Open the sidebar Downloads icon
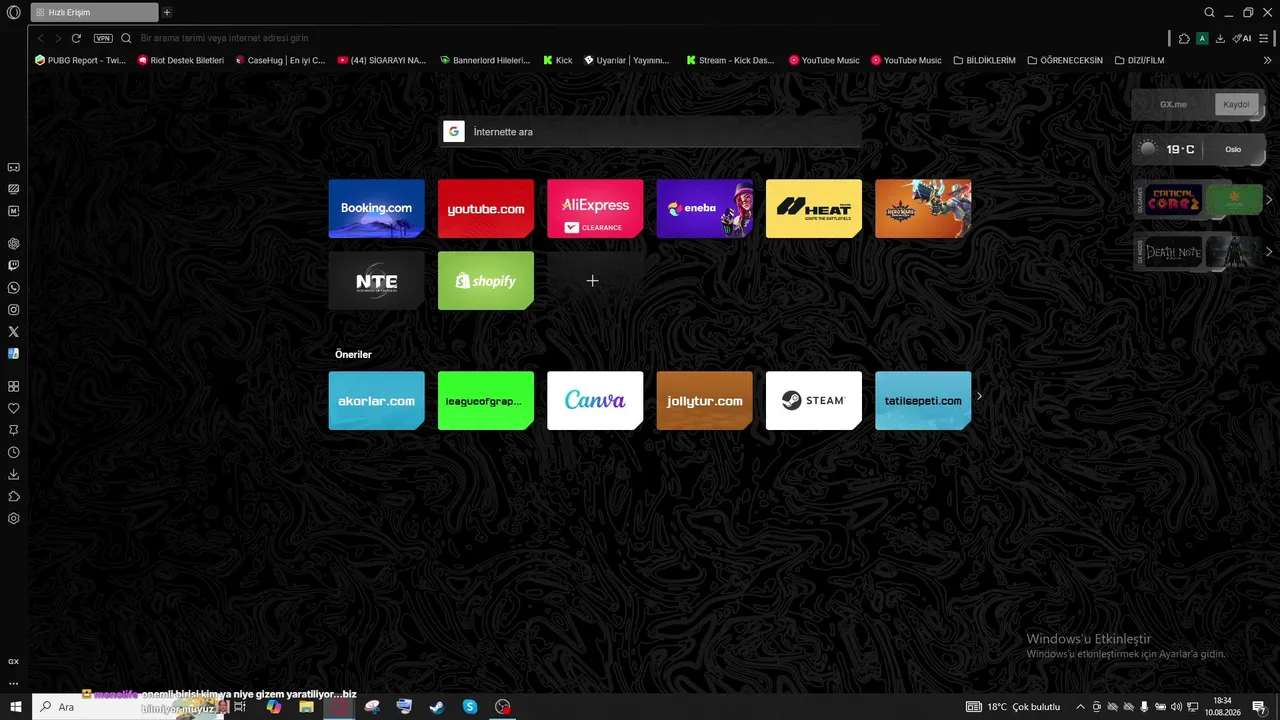This screenshot has height=720, width=1280. [x=14, y=474]
